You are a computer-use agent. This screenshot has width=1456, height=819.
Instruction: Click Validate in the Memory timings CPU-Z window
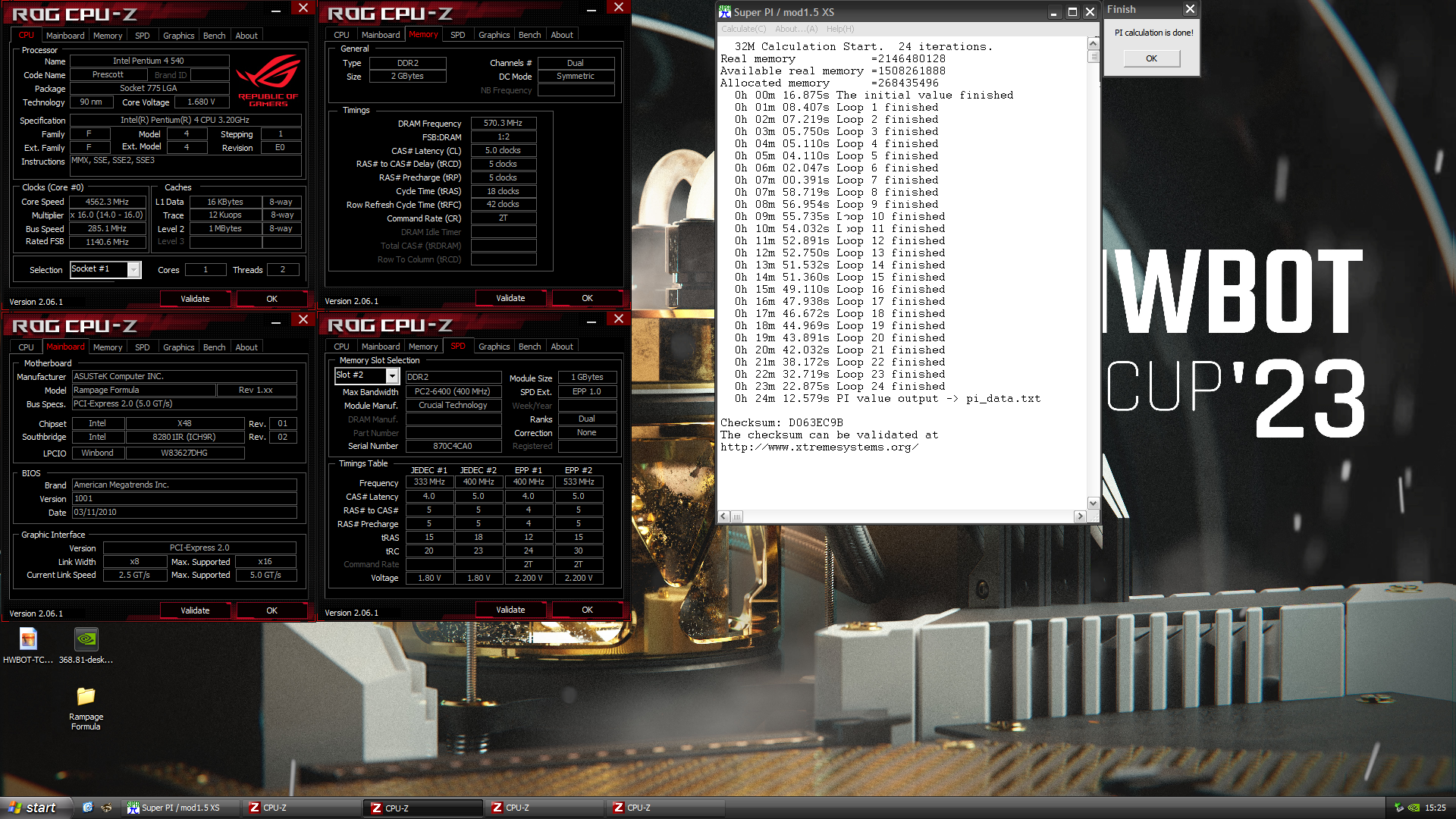click(510, 298)
